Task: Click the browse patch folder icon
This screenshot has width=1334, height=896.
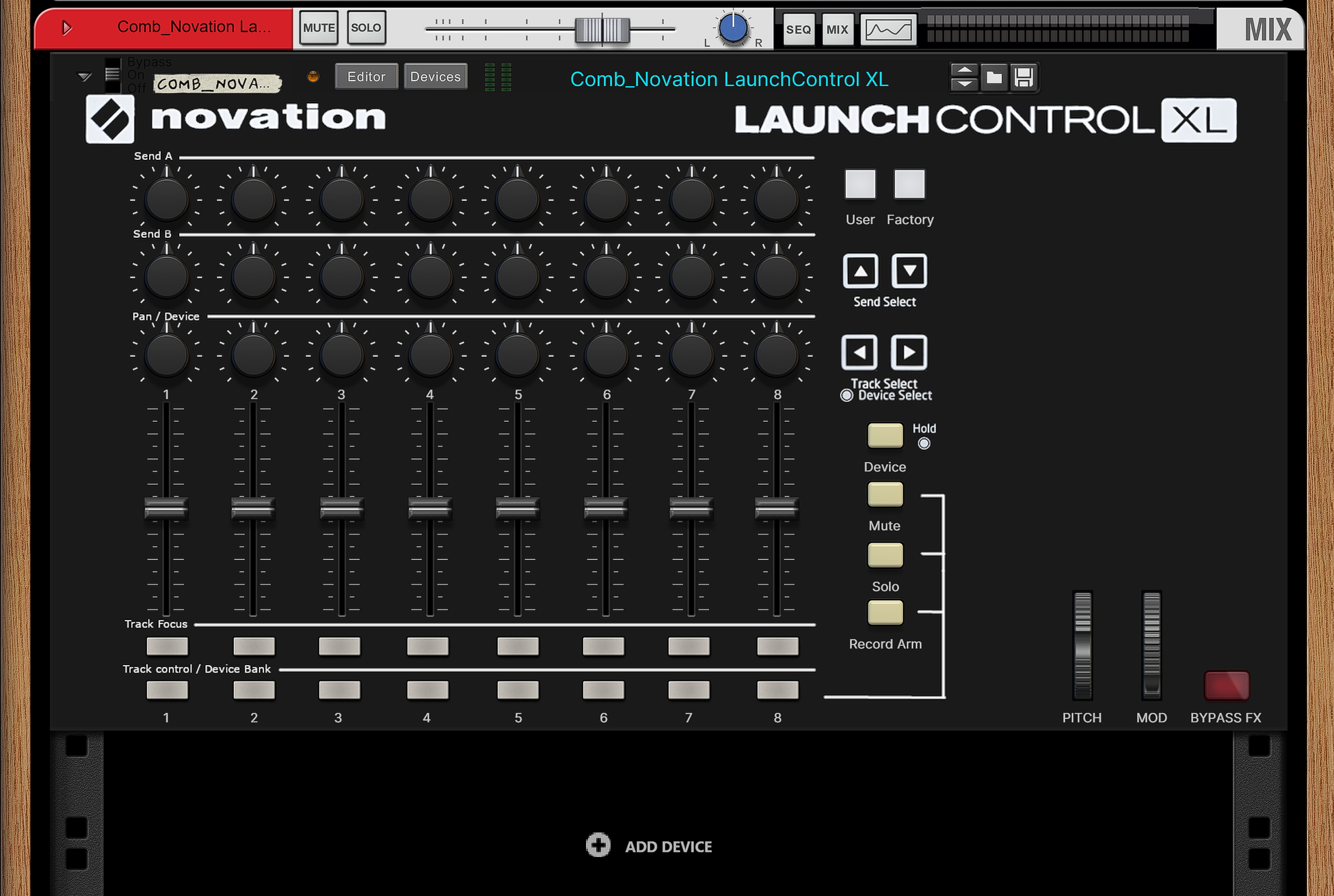Action: [x=994, y=77]
